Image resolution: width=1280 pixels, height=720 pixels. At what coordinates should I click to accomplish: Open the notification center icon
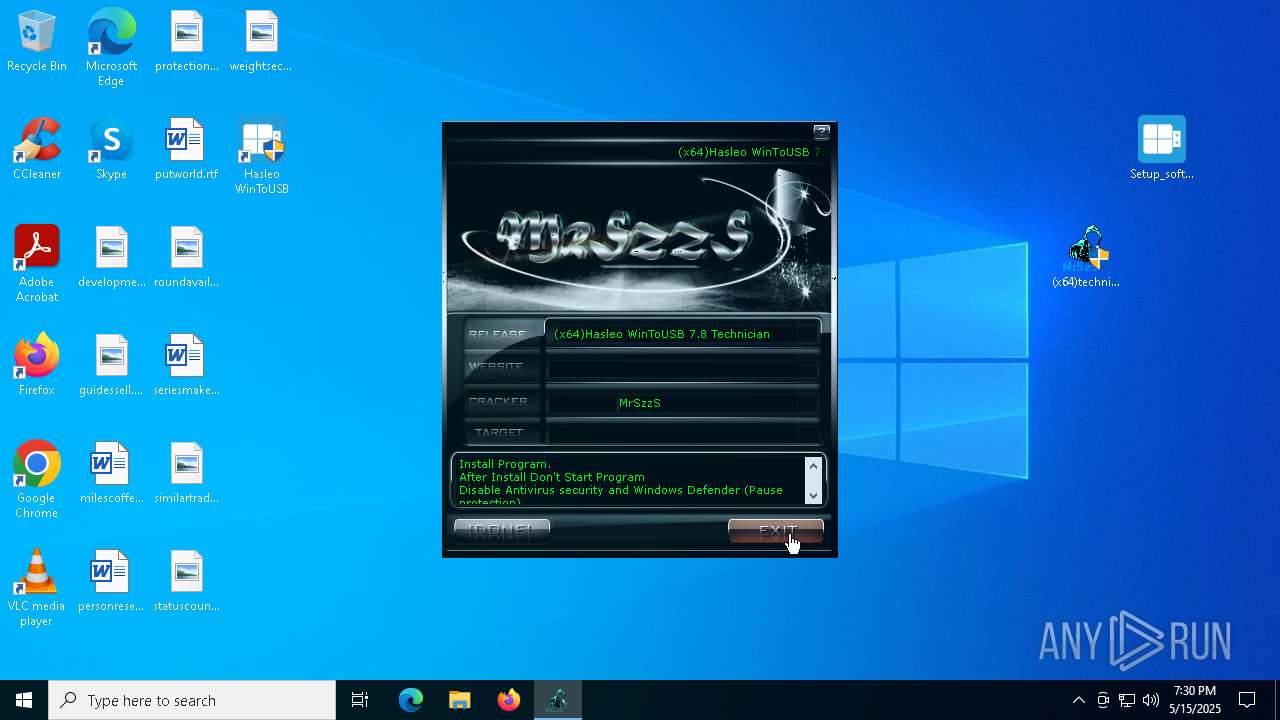pos(1248,700)
